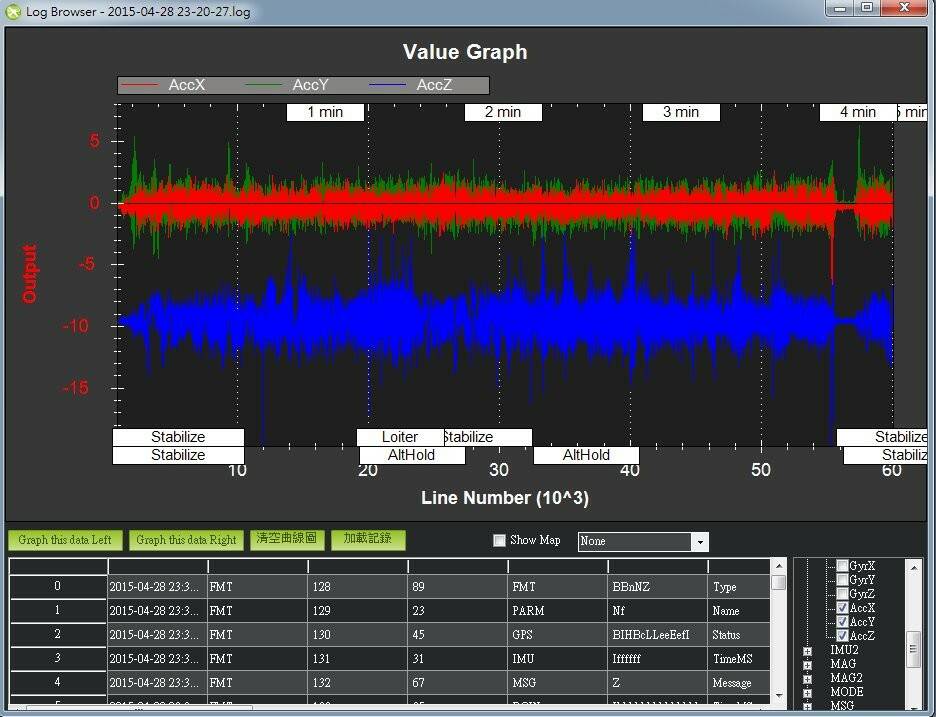Select row header 0 in the table
Image resolution: width=936 pixels, height=717 pixels.
coord(58,586)
